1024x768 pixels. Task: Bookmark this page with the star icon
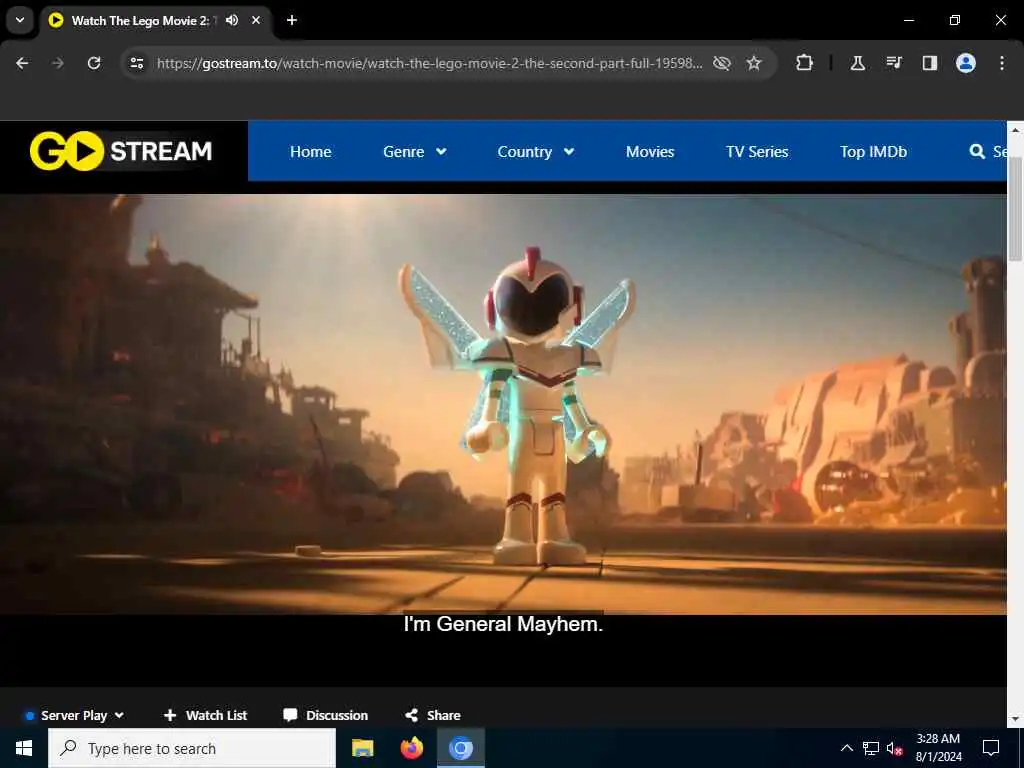[754, 63]
